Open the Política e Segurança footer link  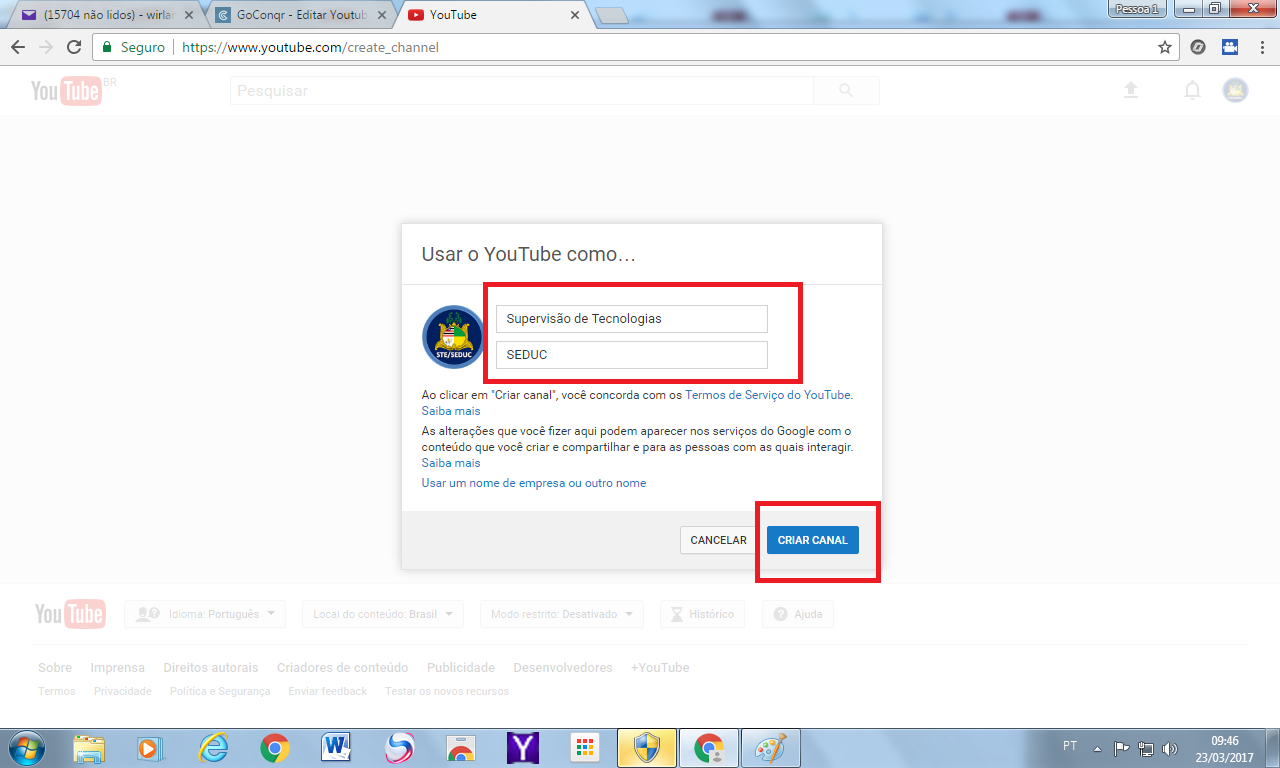click(220, 692)
